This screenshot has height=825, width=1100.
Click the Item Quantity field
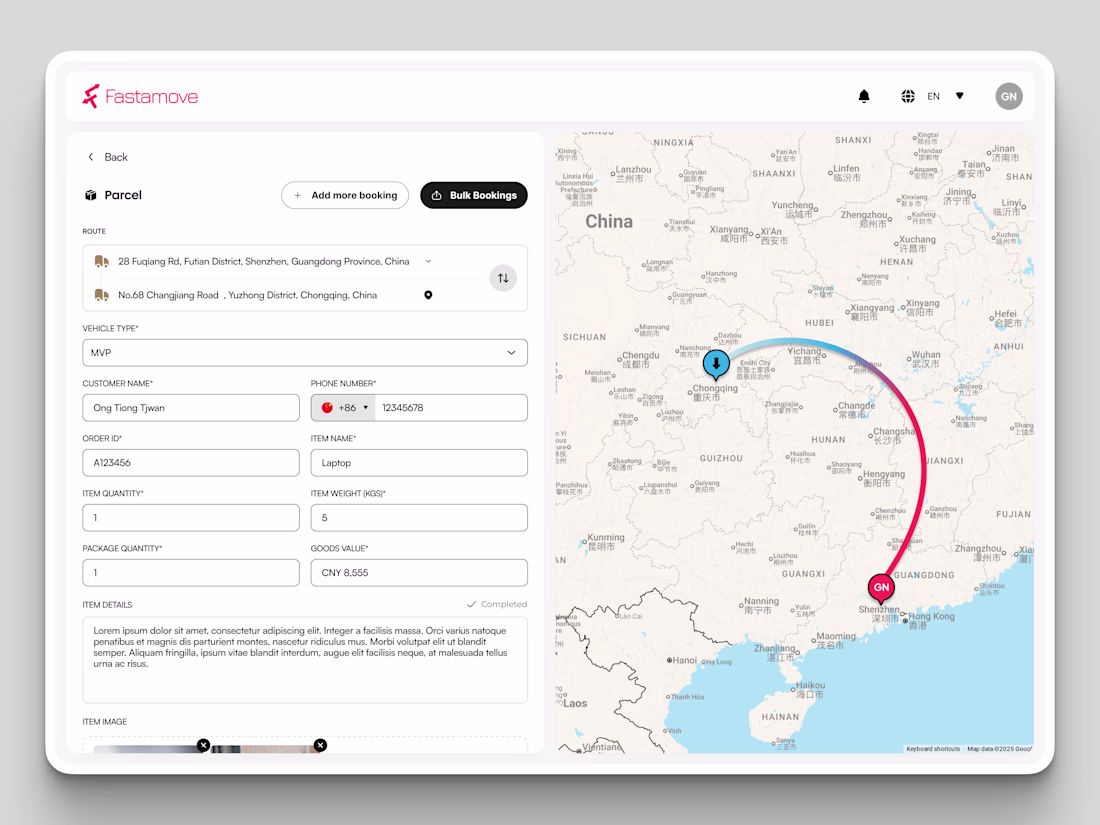[x=191, y=518]
